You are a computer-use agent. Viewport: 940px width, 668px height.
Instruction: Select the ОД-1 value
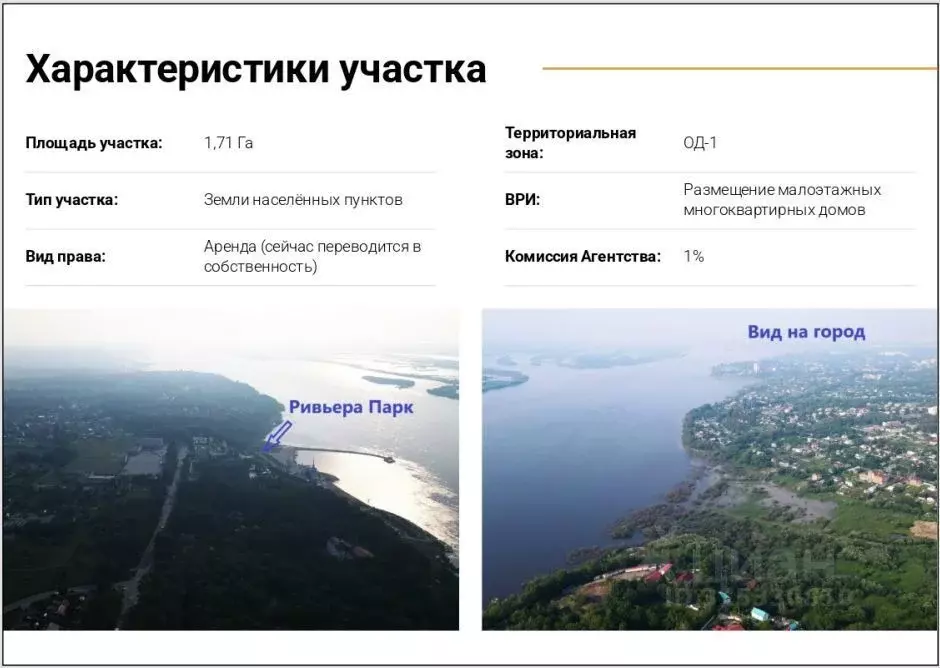697,141
